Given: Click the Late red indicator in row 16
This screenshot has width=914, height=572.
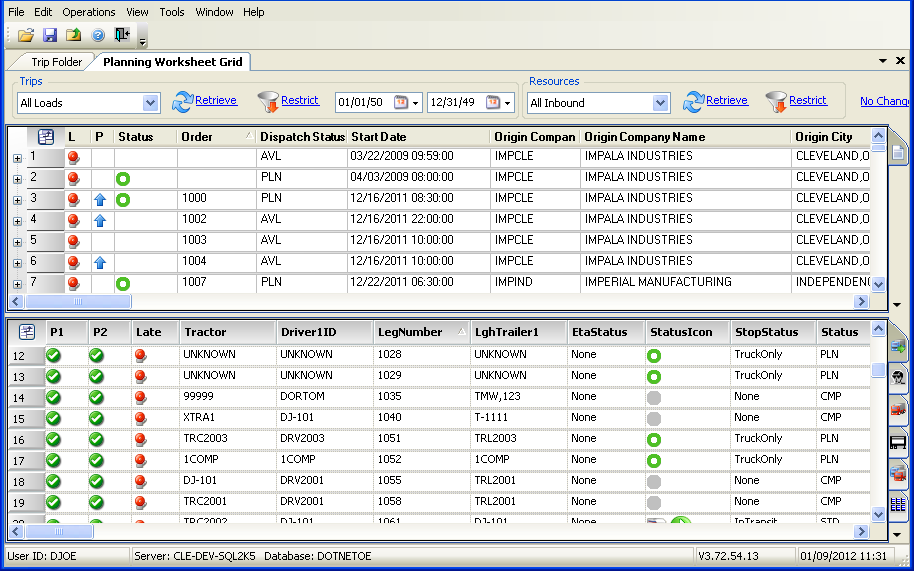Looking at the screenshot, I should pos(140,439).
